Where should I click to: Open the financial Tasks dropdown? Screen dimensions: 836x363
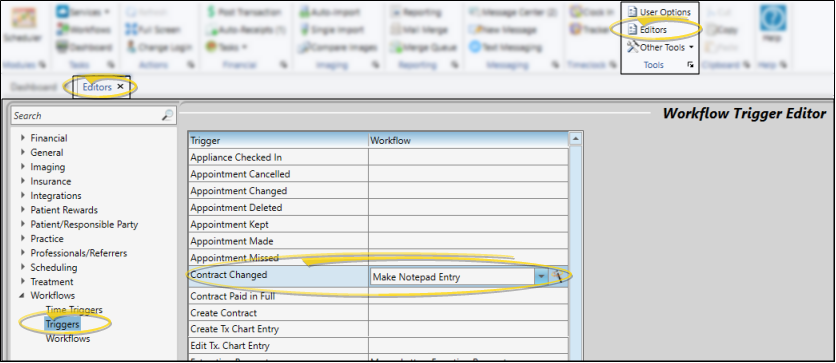coord(227,47)
